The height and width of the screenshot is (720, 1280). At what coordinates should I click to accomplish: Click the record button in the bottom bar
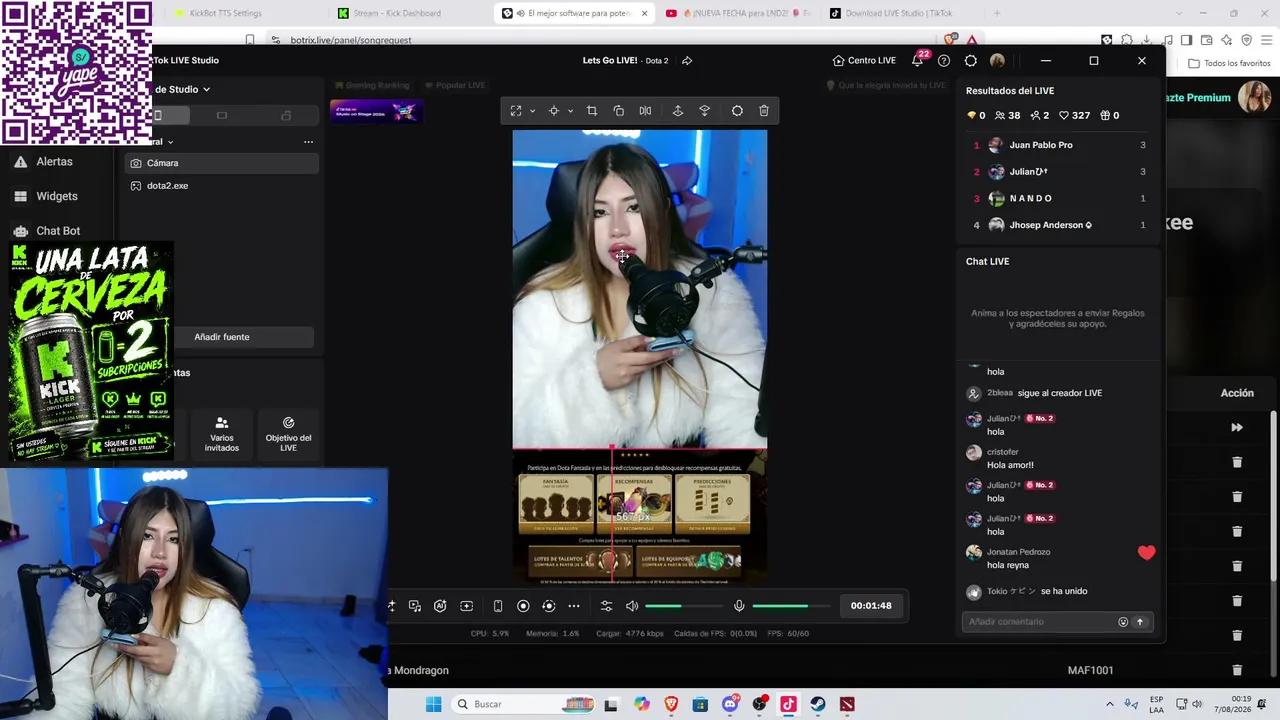pyautogui.click(x=523, y=606)
